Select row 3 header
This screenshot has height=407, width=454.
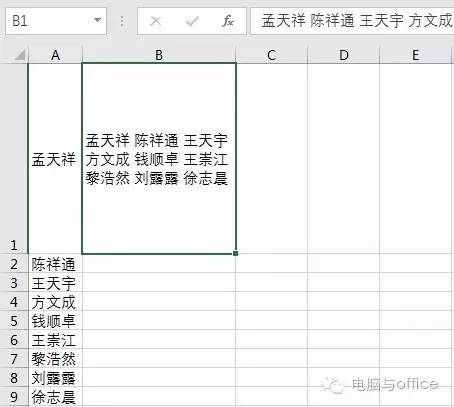tap(14, 283)
